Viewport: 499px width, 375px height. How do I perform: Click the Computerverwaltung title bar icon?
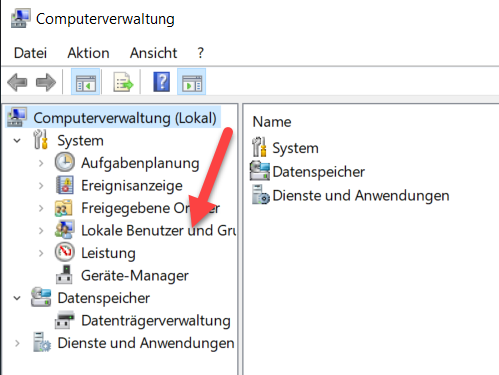[x=20, y=18]
